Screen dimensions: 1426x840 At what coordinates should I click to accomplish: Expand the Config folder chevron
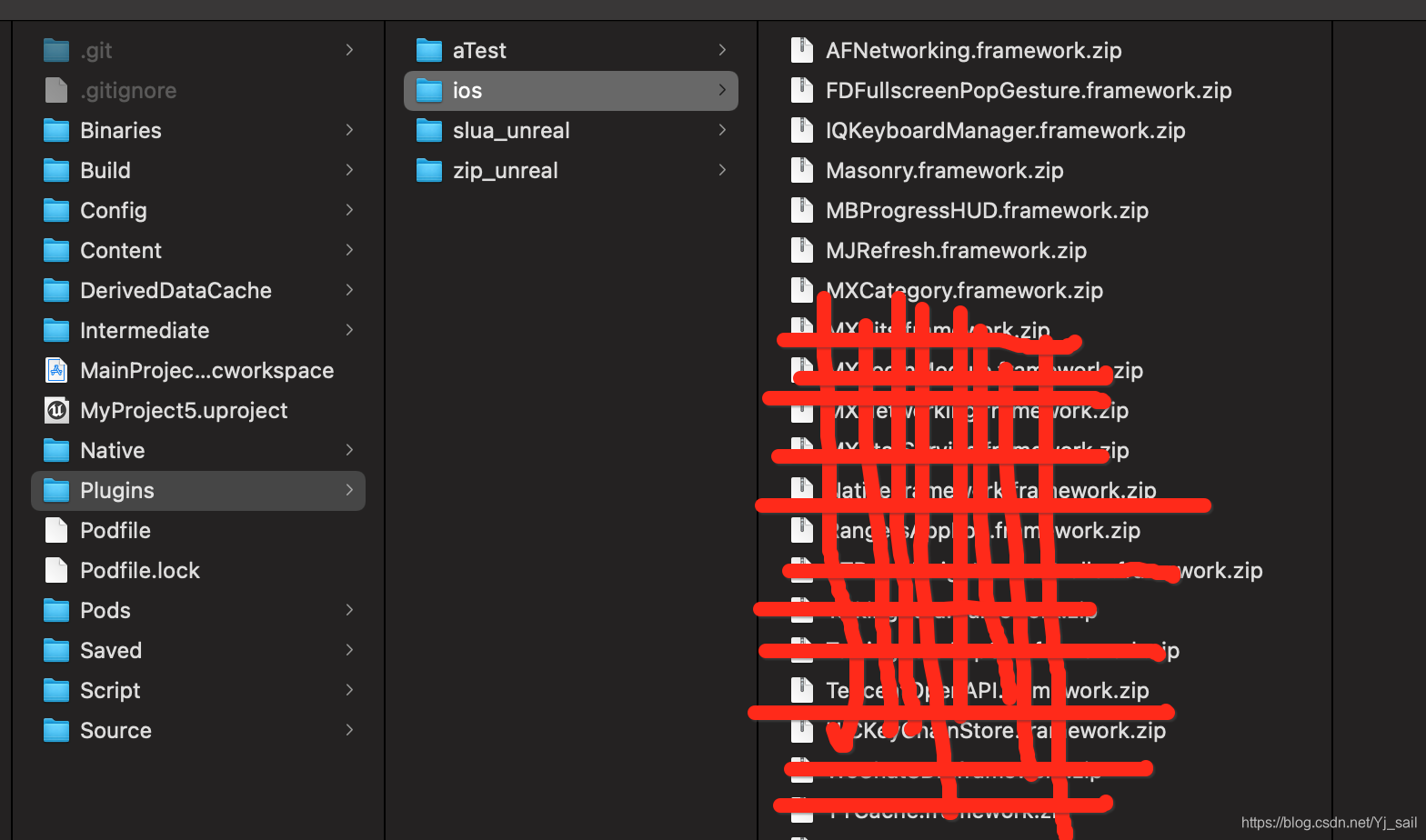pos(349,210)
